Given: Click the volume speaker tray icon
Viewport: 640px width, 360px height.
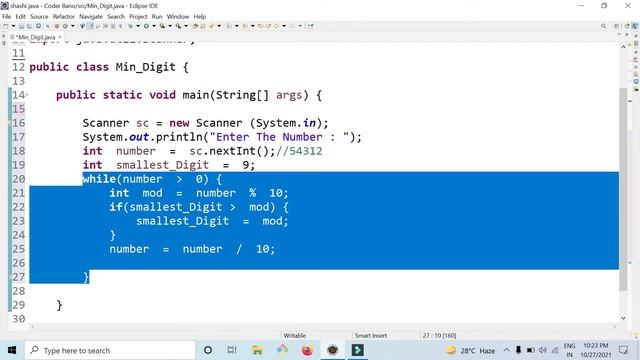Looking at the screenshot, I should click(x=542, y=350).
